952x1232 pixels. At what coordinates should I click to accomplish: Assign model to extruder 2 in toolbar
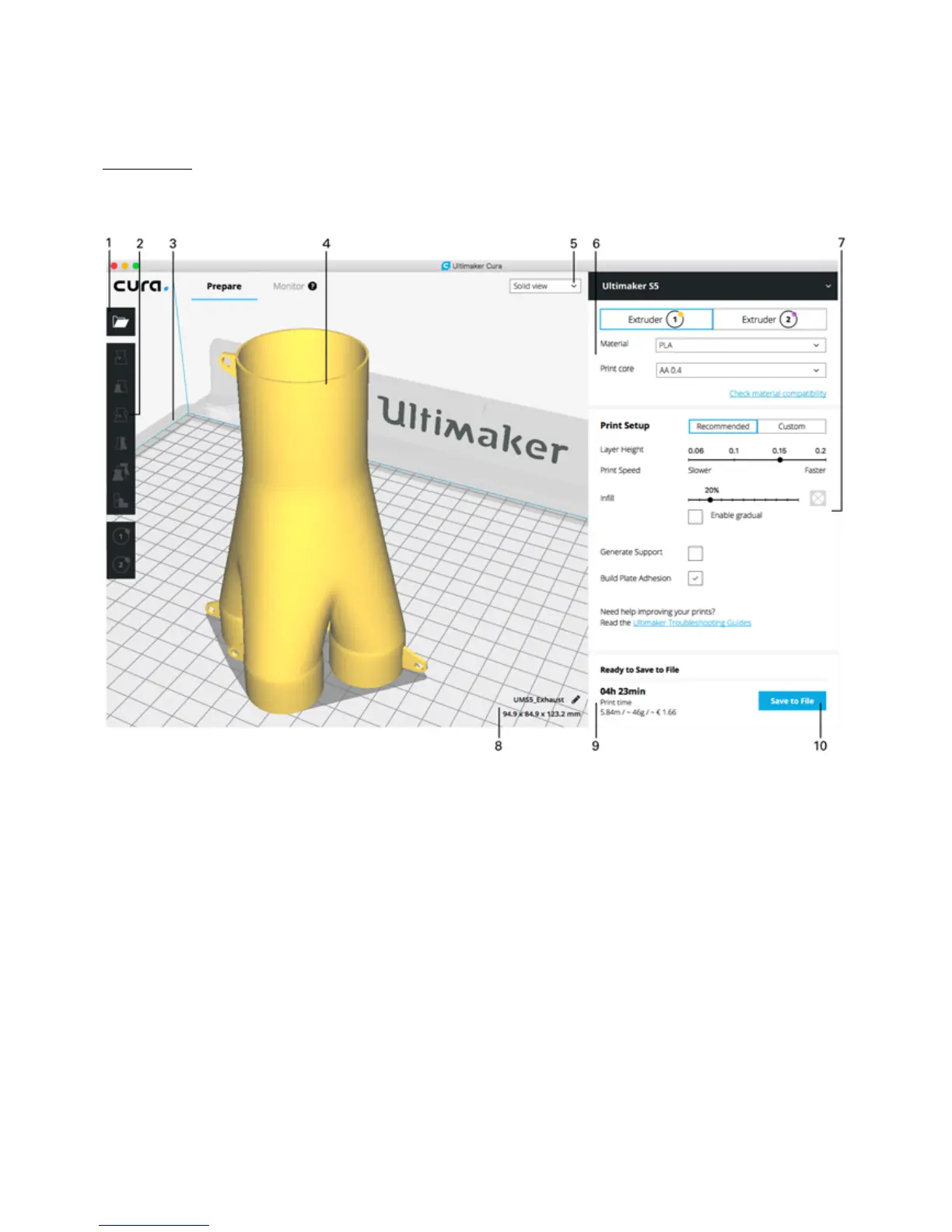[x=121, y=565]
